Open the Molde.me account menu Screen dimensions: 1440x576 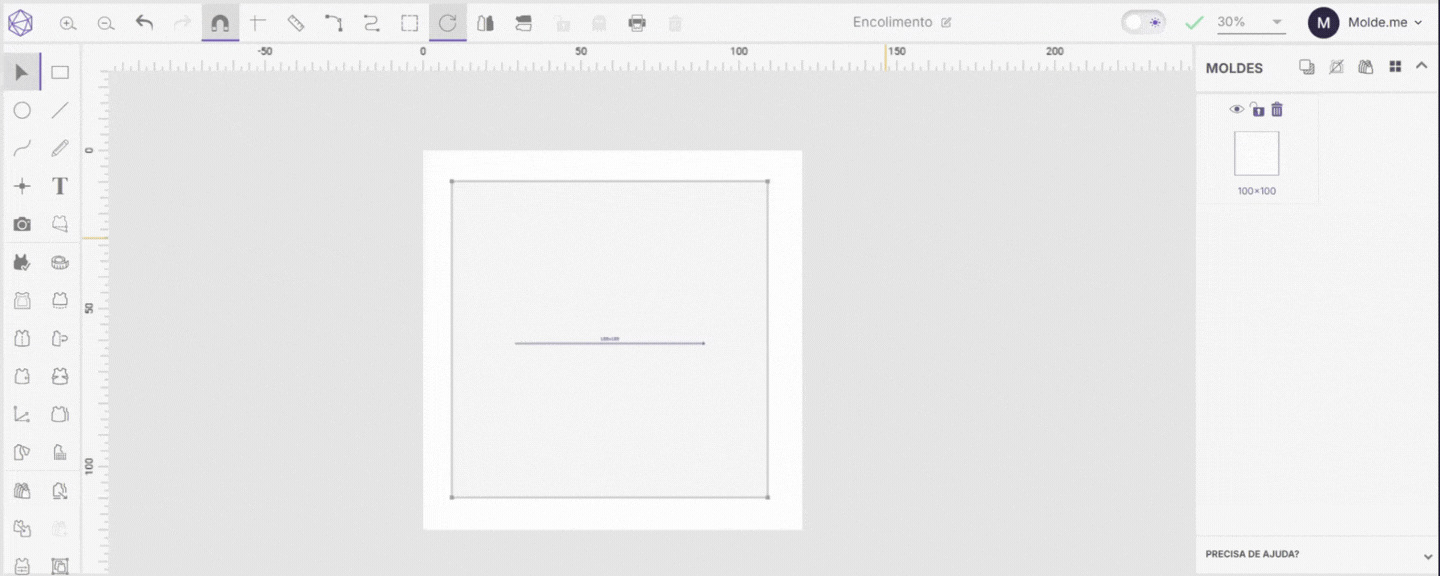pos(1366,22)
